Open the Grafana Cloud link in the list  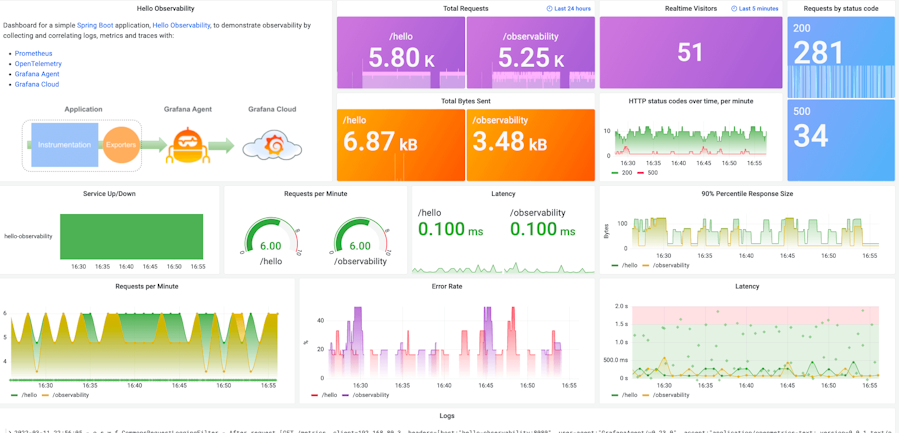pos(37,84)
